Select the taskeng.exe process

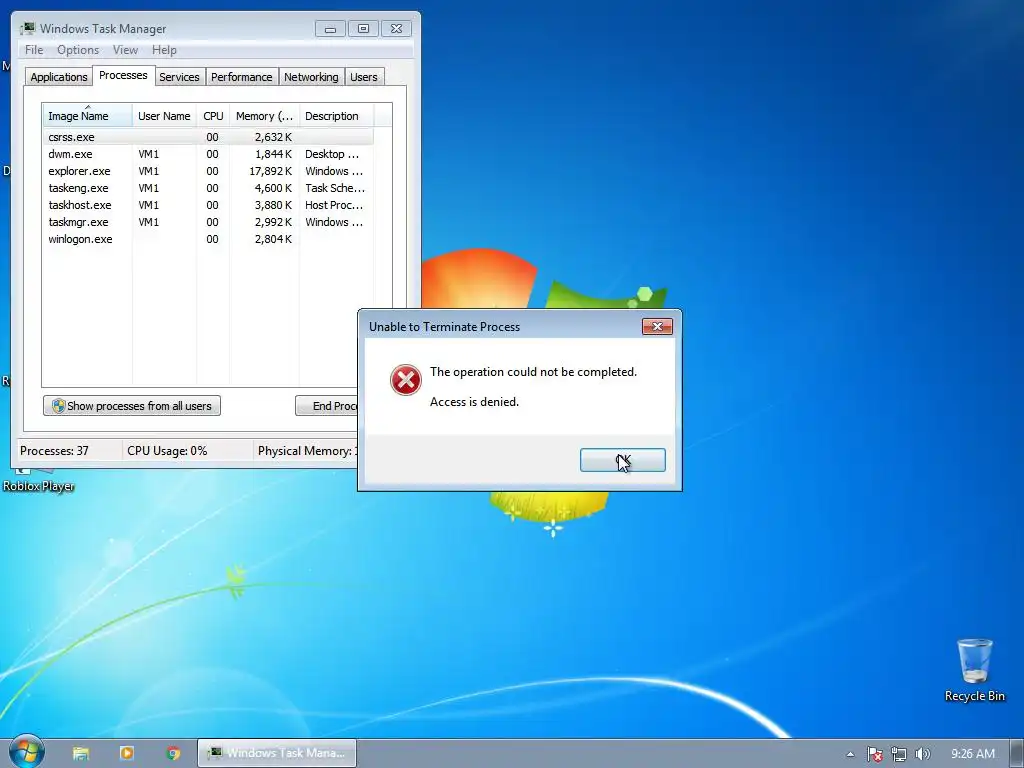(209, 188)
